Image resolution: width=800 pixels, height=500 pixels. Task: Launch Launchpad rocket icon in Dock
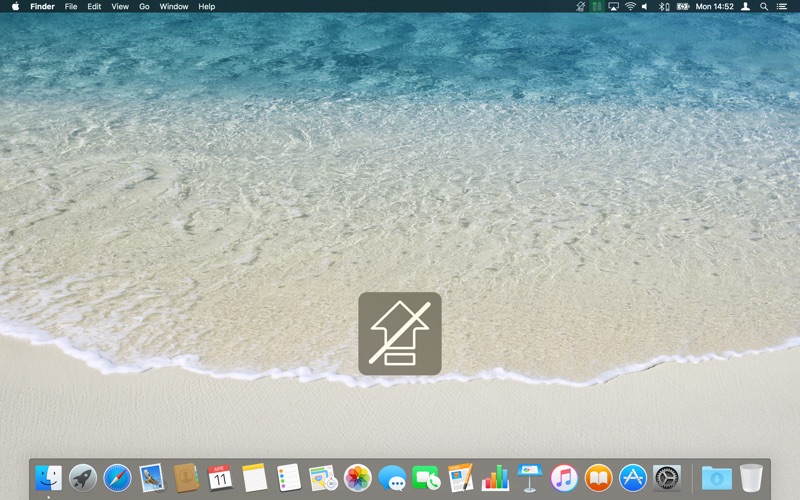point(83,478)
